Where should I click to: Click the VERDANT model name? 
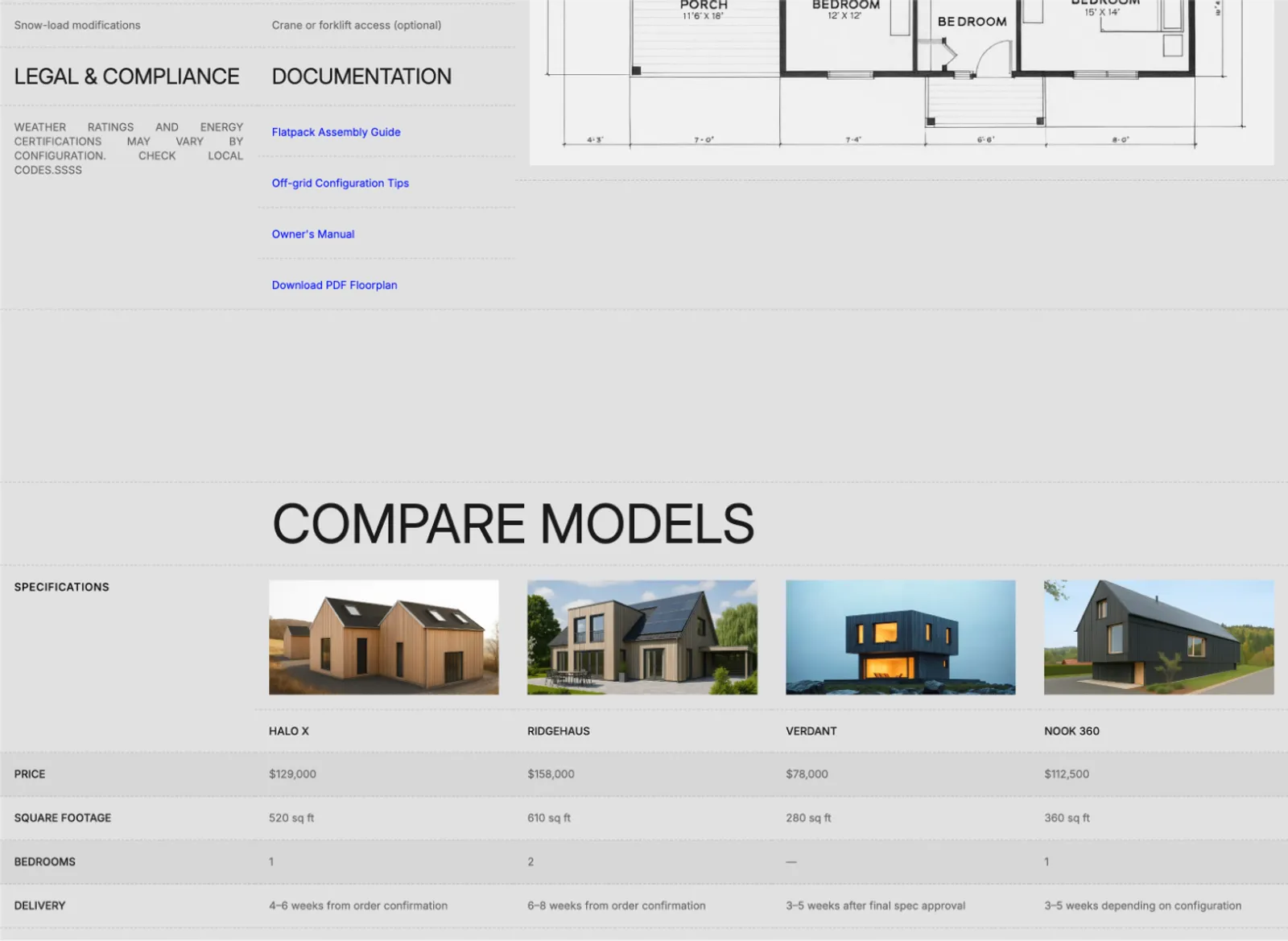pos(811,731)
